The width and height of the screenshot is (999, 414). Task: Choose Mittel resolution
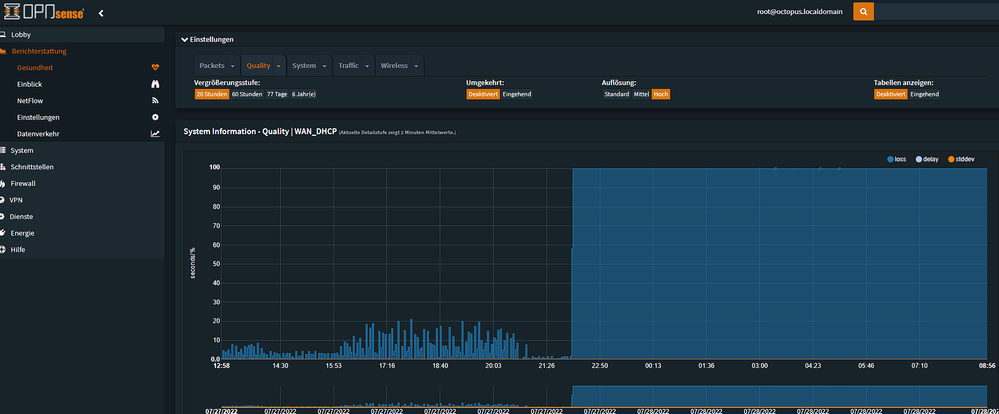pos(641,94)
